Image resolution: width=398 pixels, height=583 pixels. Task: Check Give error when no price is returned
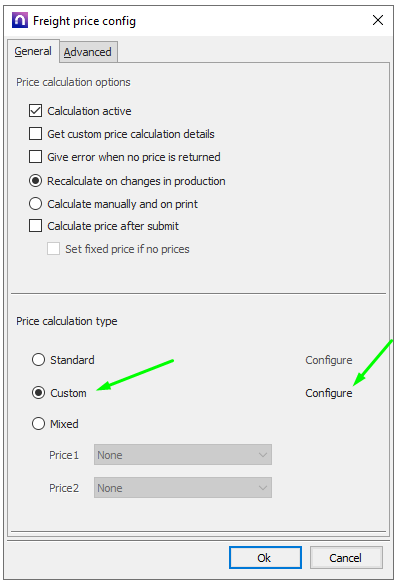35,157
